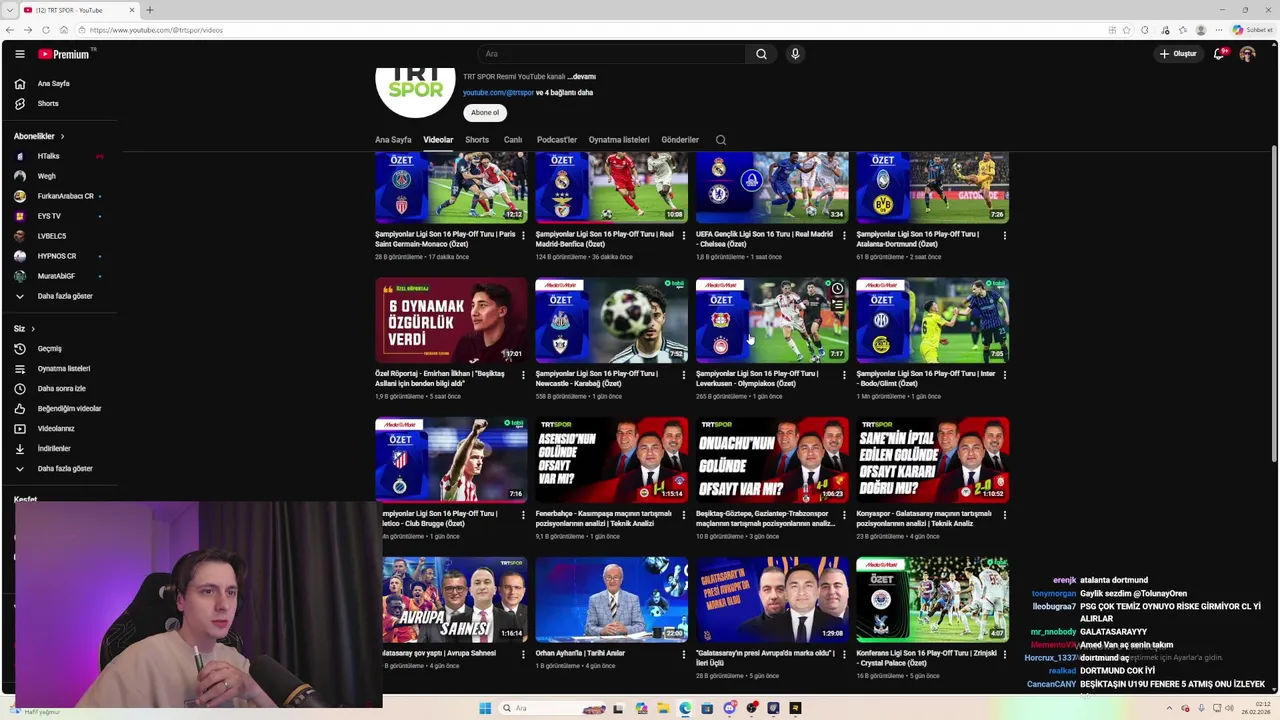The image size is (1280, 720).
Task: Open the YouTube hamburger guide menu
Action: [x=19, y=54]
